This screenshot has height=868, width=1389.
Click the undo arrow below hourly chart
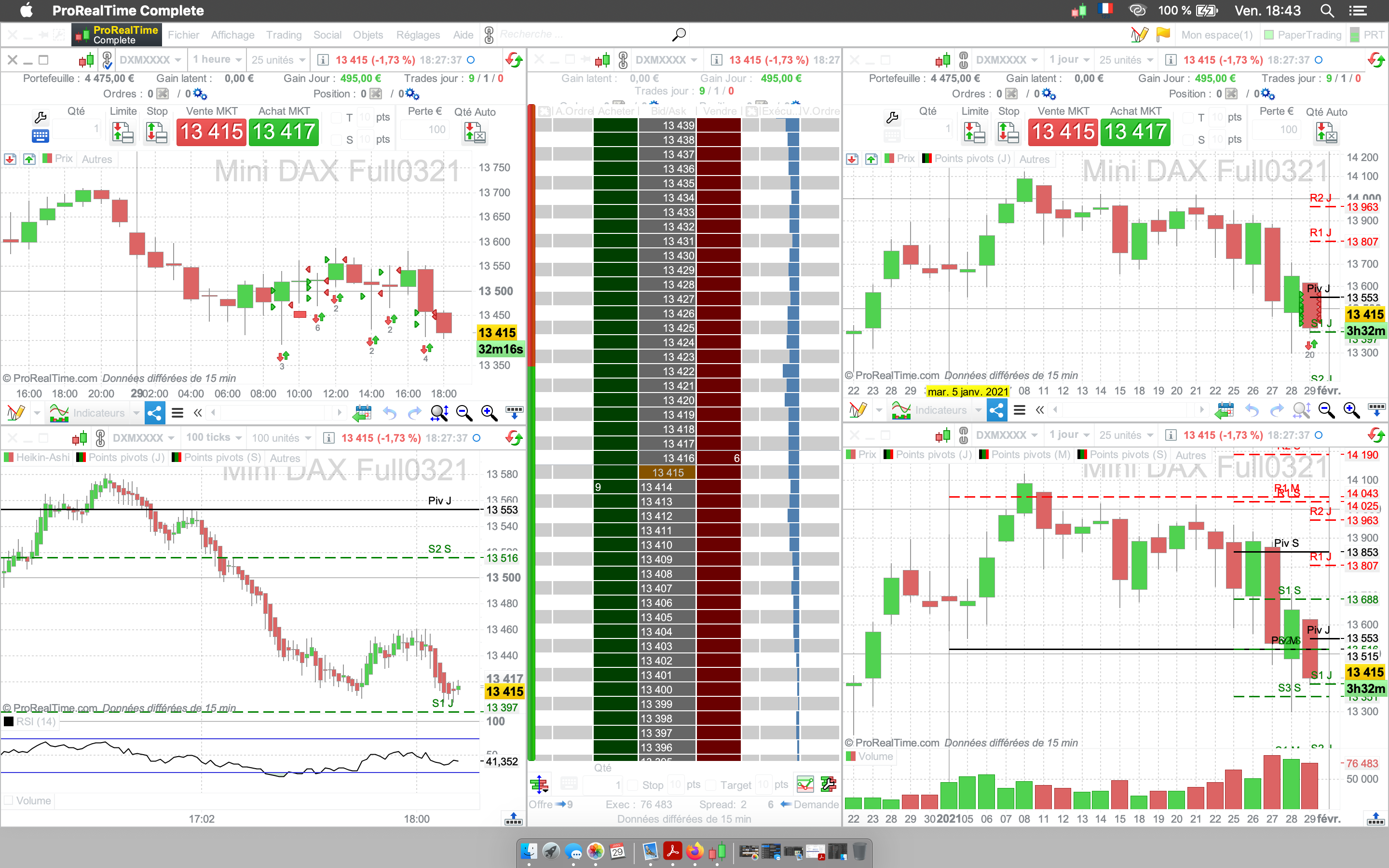point(390,412)
